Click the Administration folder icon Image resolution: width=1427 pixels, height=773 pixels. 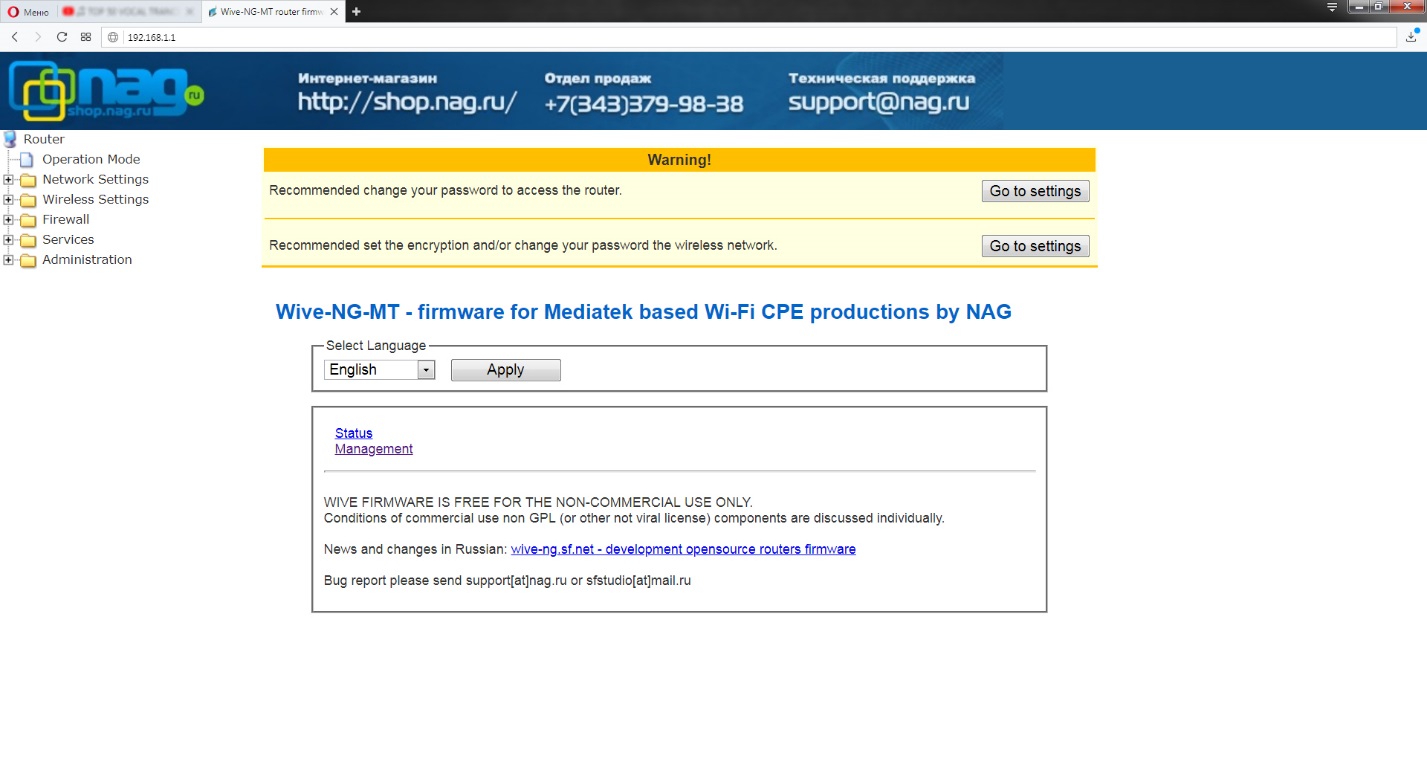[27, 260]
